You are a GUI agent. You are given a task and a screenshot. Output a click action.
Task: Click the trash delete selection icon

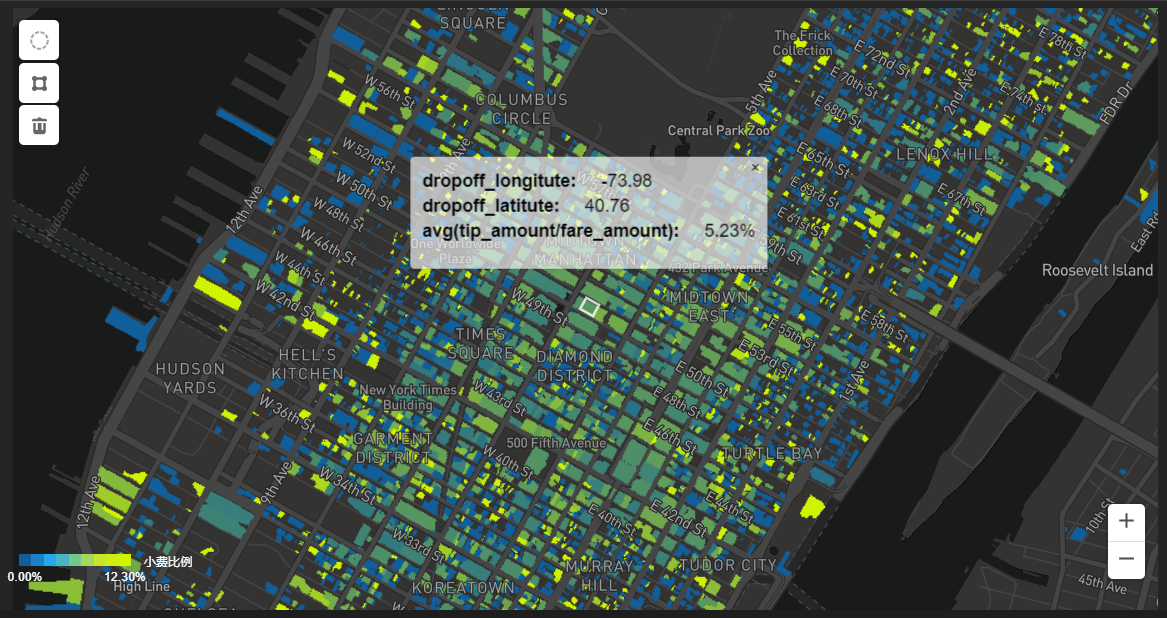39,126
